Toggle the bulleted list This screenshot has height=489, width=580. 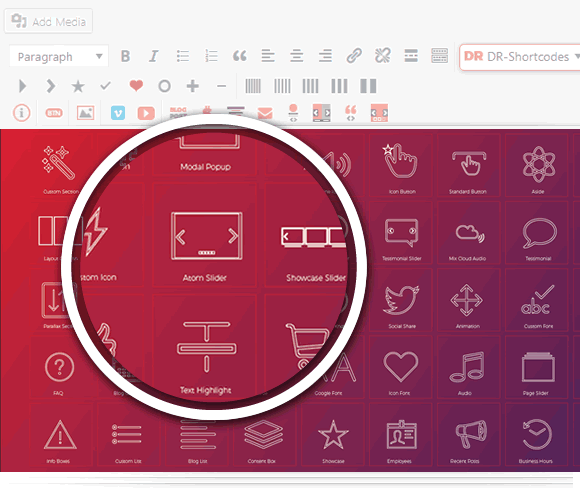[183, 56]
